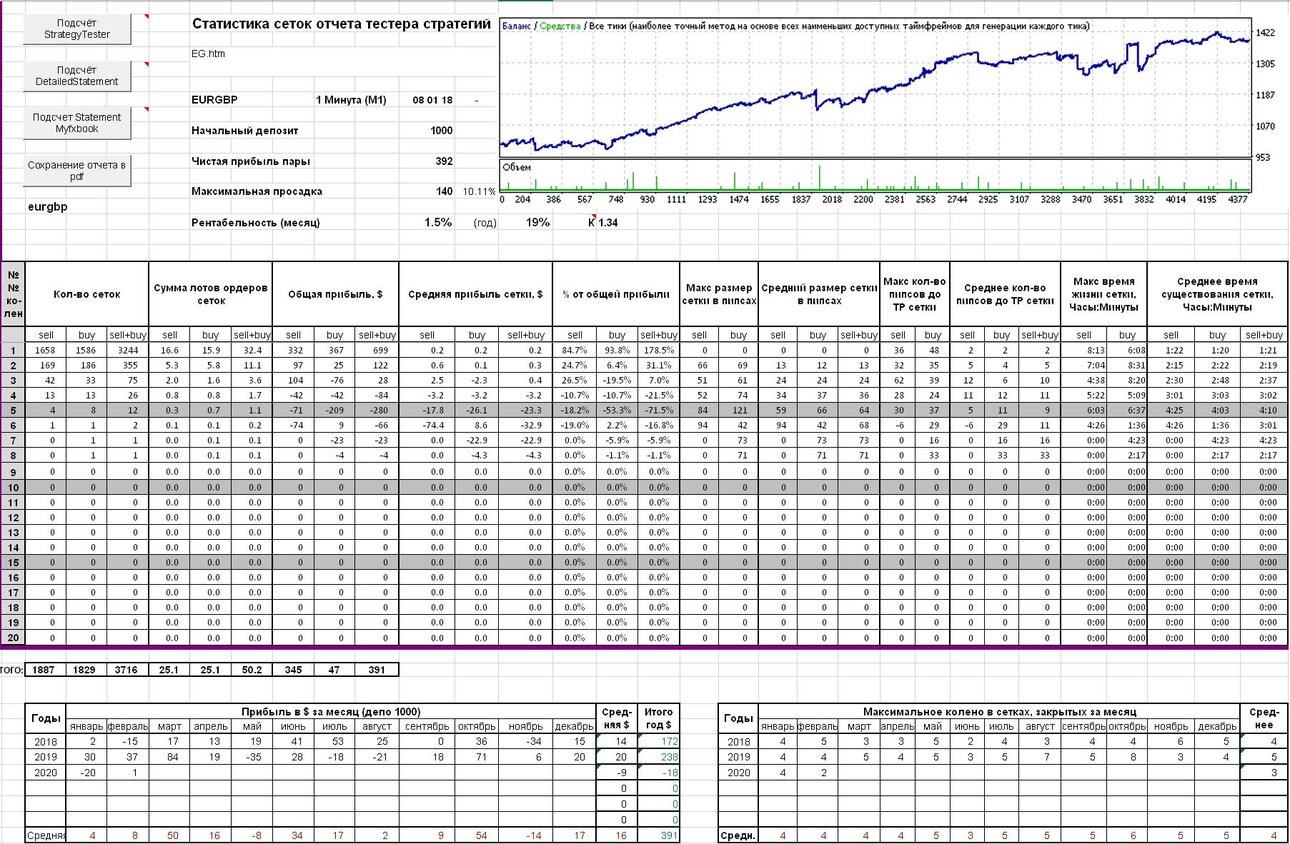Click the Макс время жизни сетки header
This screenshot has height=844, width=1290.
tap(1104, 294)
